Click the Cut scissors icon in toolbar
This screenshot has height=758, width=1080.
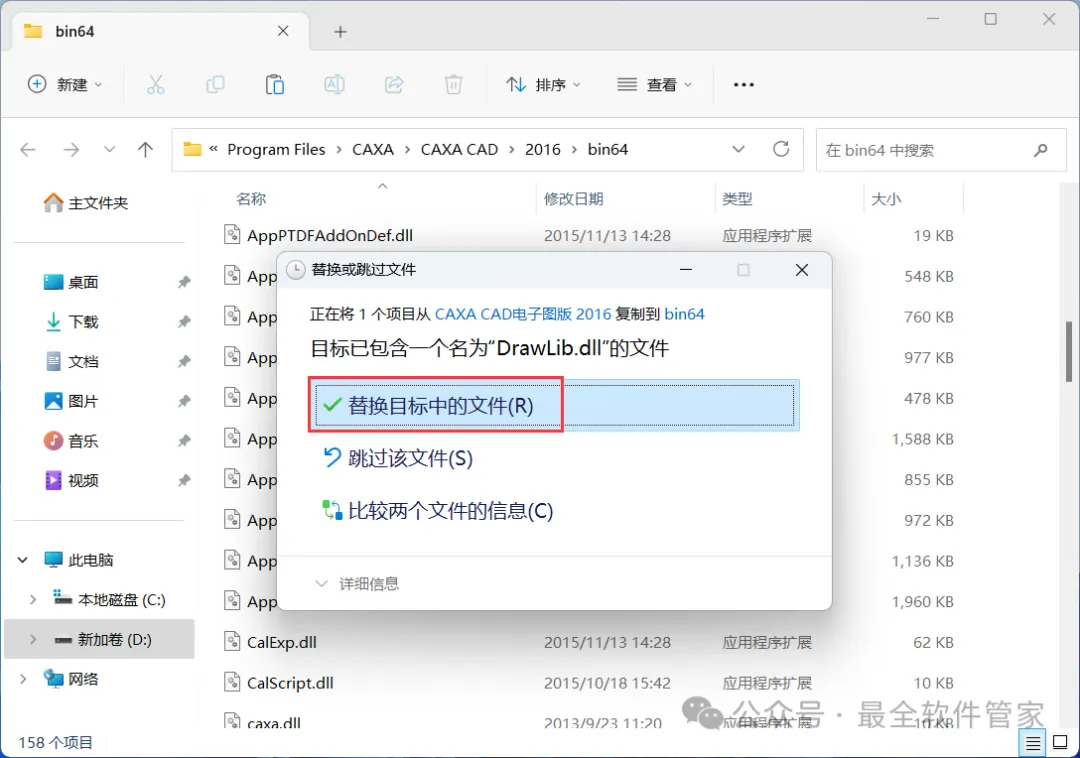tap(156, 85)
